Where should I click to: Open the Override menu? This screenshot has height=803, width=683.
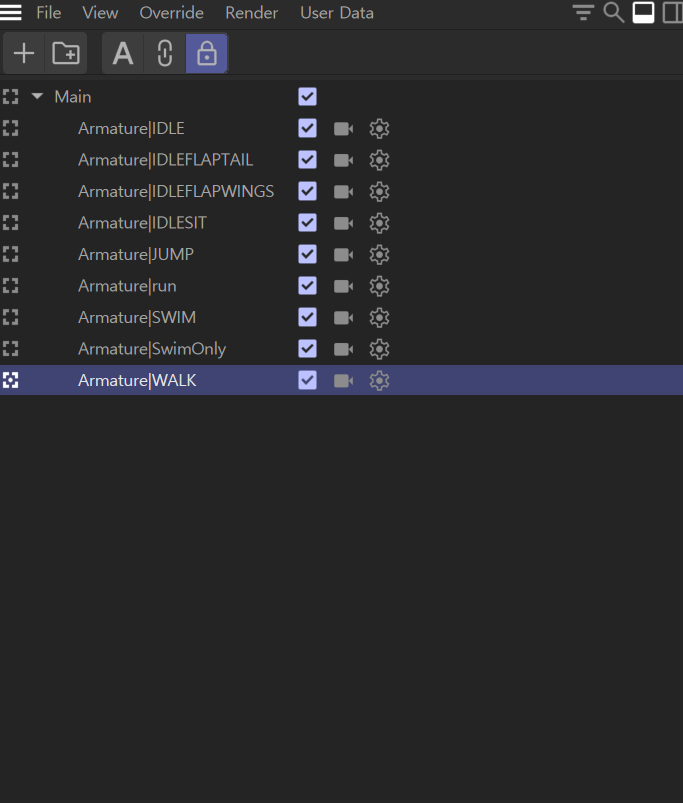(171, 13)
